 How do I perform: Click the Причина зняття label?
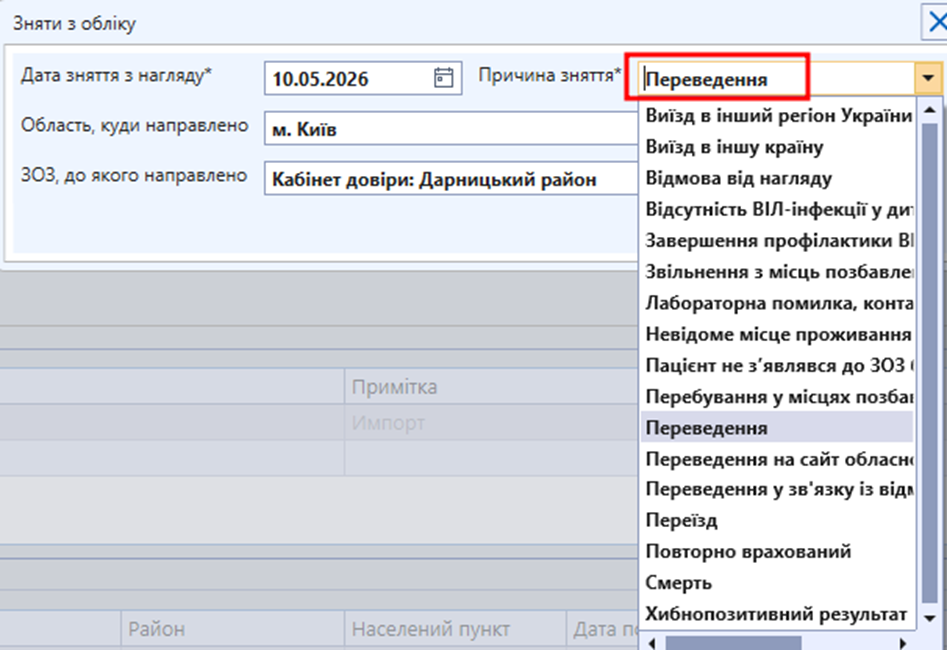click(550, 76)
